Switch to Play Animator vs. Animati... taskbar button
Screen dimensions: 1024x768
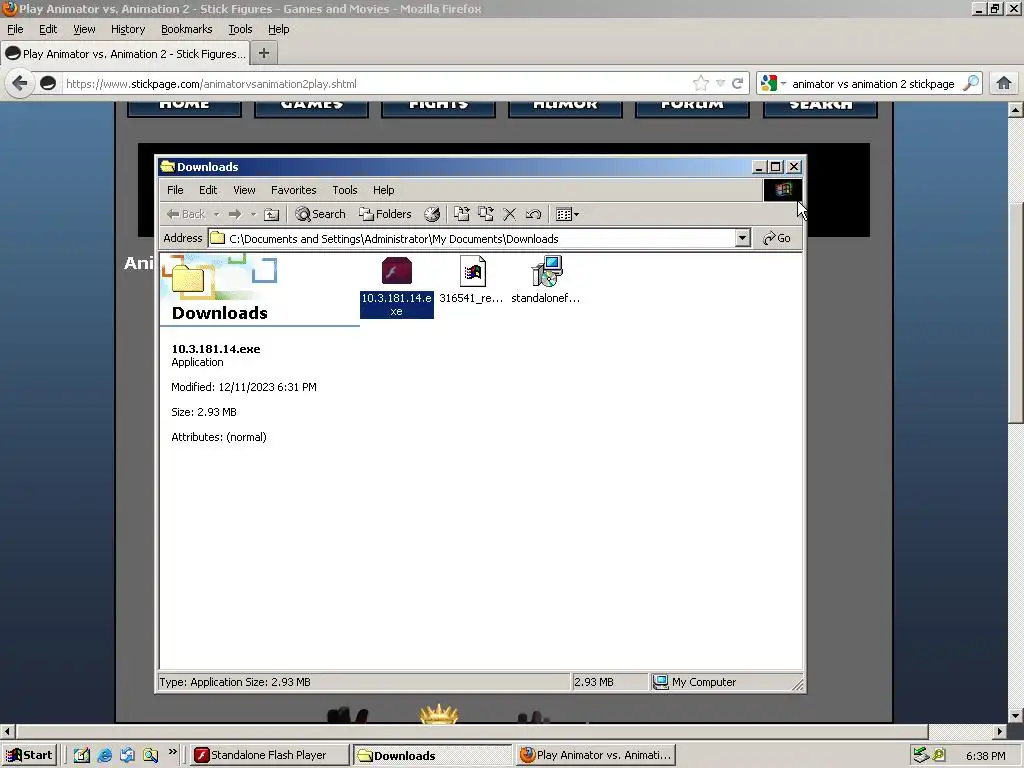click(595, 755)
